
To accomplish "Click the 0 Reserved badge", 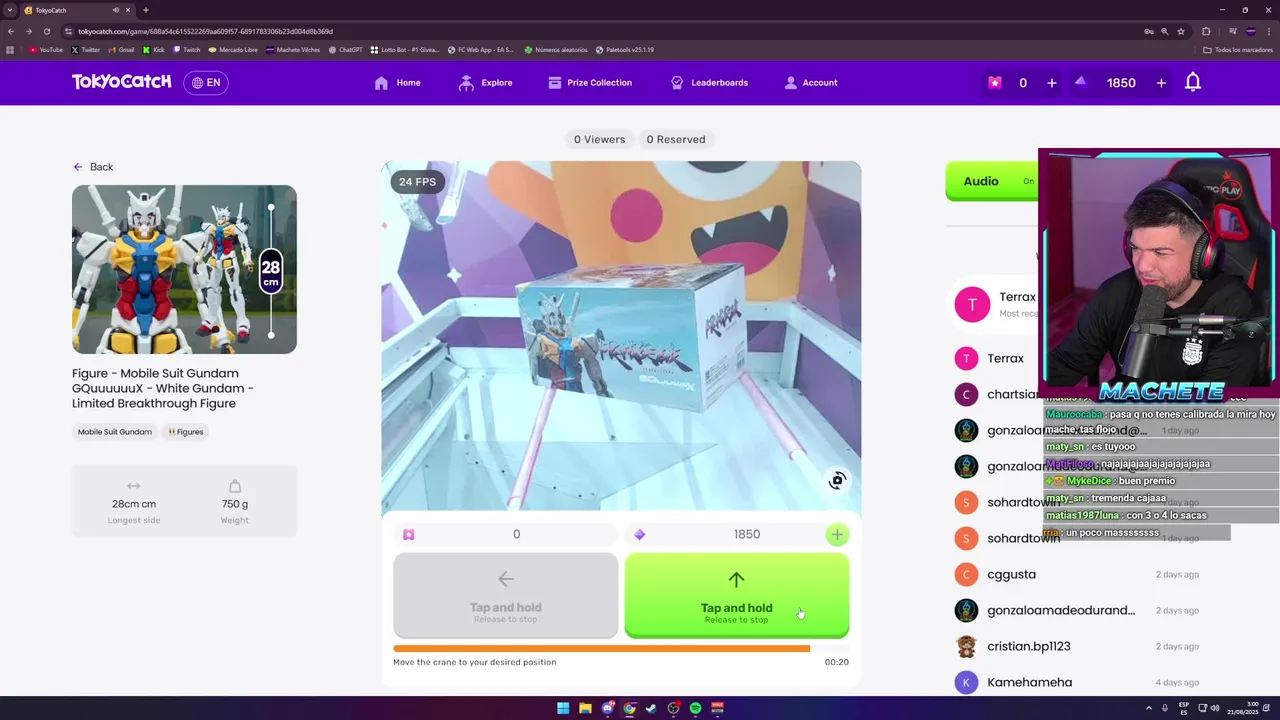I will pos(676,139).
